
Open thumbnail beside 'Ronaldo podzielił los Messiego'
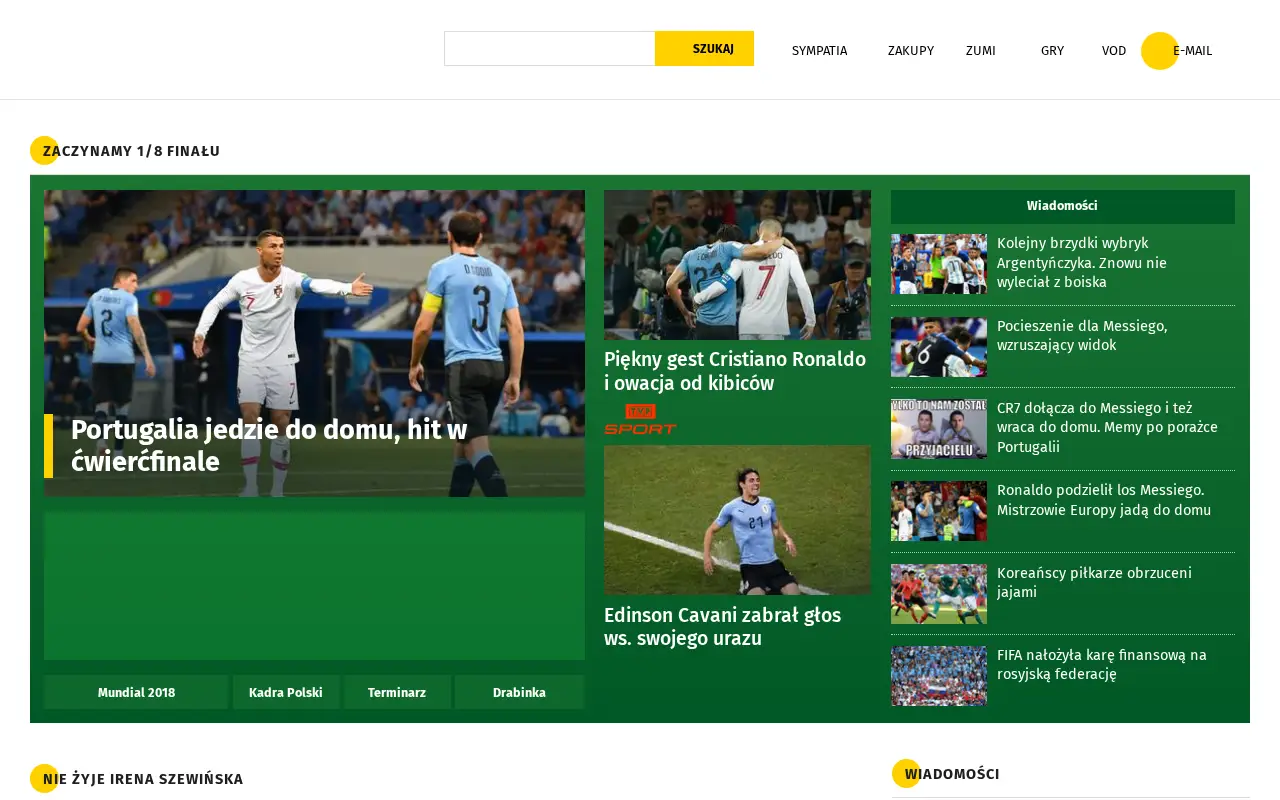pyautogui.click(x=939, y=511)
